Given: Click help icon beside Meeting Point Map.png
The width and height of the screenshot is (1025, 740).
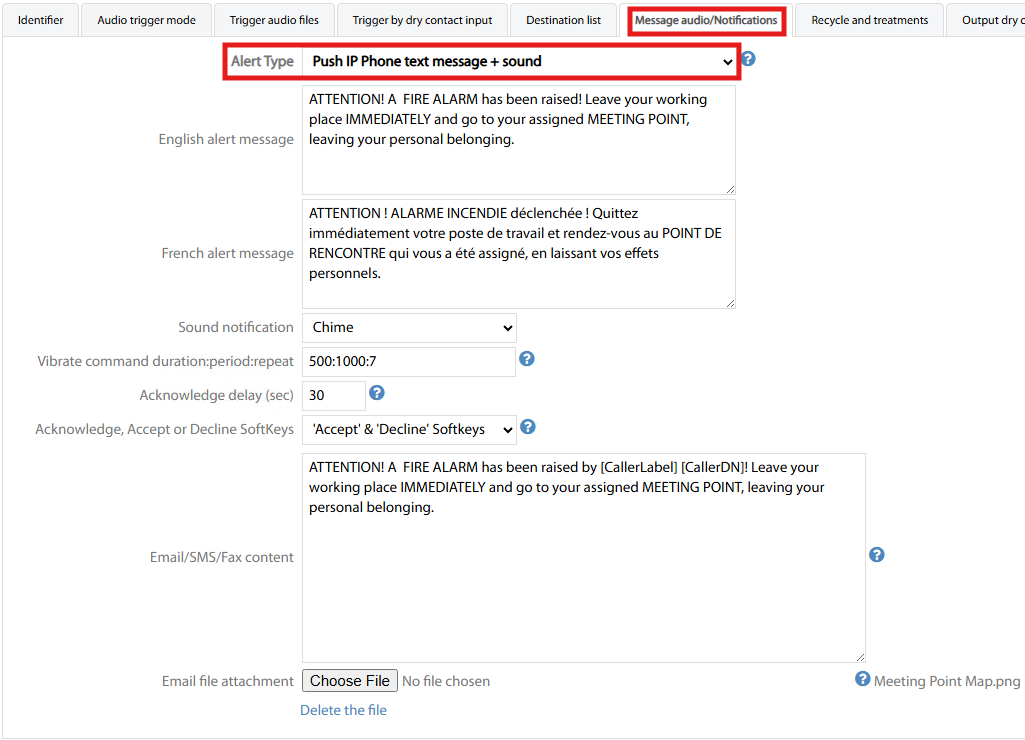Looking at the screenshot, I should (862, 679).
